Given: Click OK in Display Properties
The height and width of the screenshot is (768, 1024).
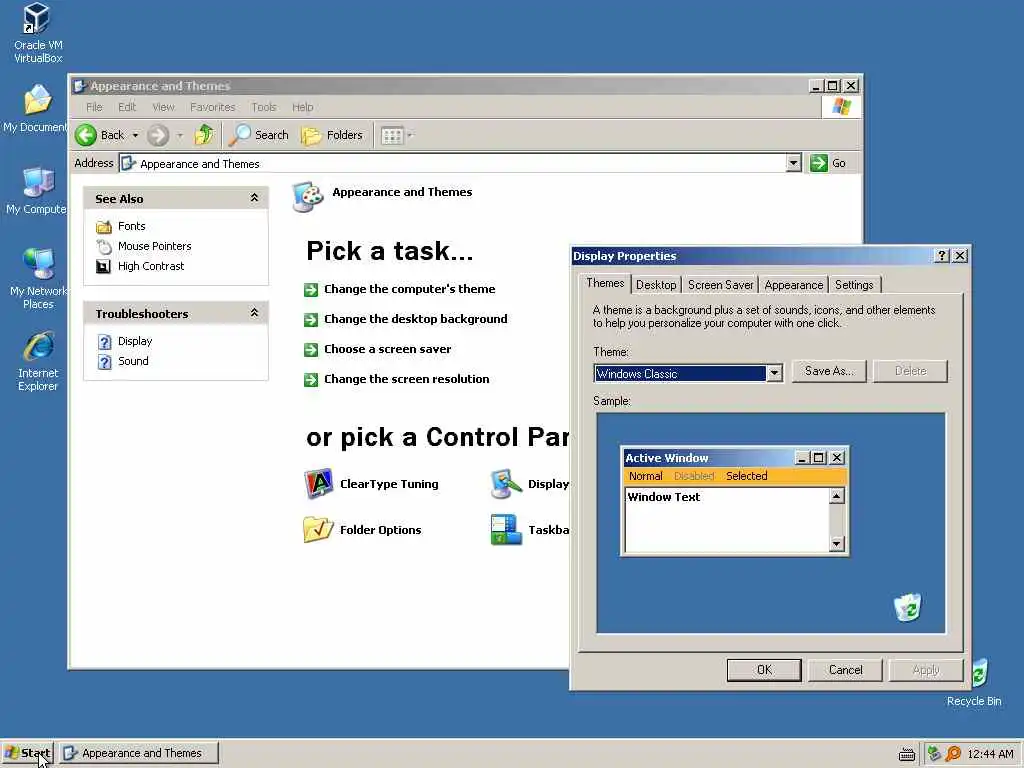Looking at the screenshot, I should [x=764, y=670].
